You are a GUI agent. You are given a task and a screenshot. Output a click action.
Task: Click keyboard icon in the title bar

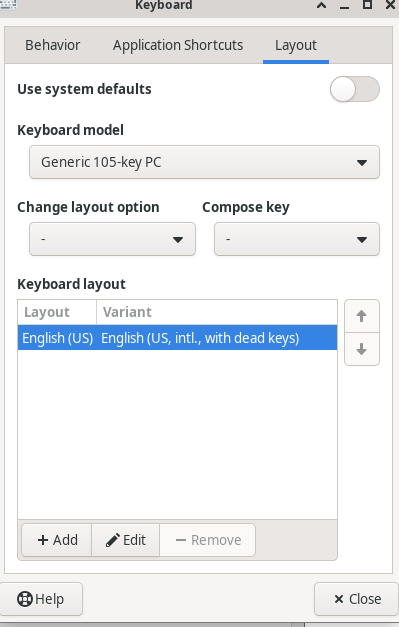[8, 4]
